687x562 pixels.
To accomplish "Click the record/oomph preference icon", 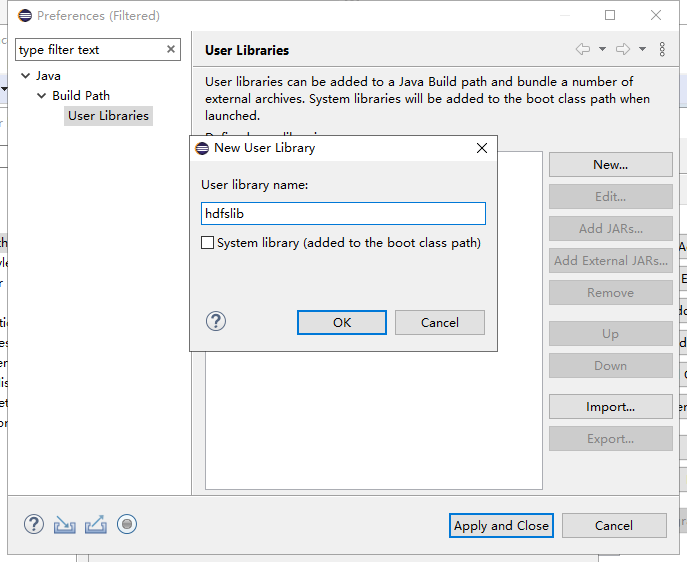I will tap(127, 524).
